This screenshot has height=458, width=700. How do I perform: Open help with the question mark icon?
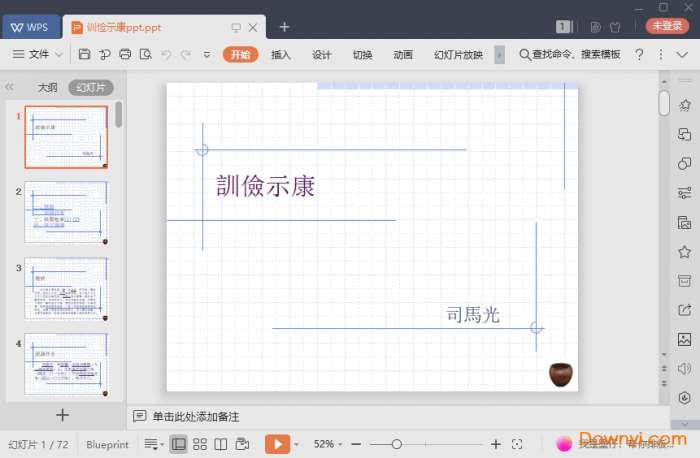[639, 54]
